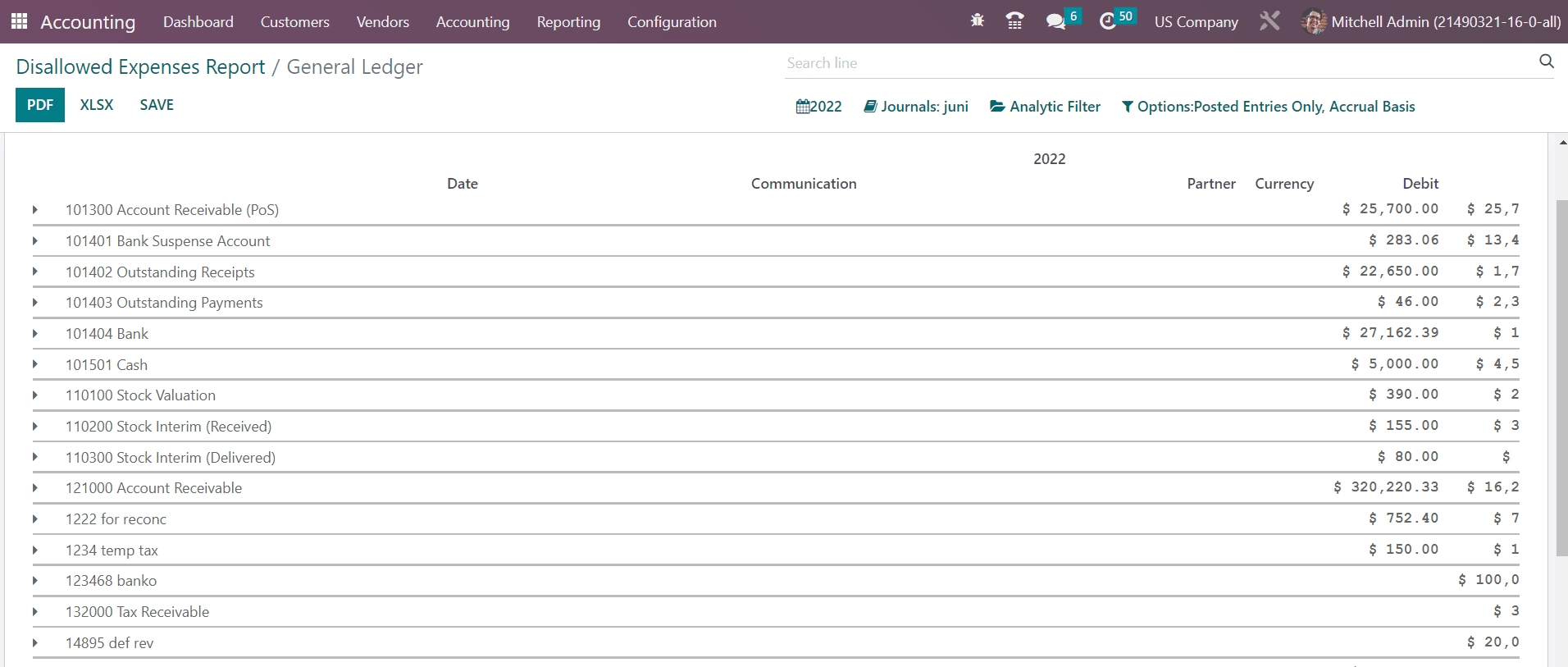Export report with PDF button

[40, 105]
